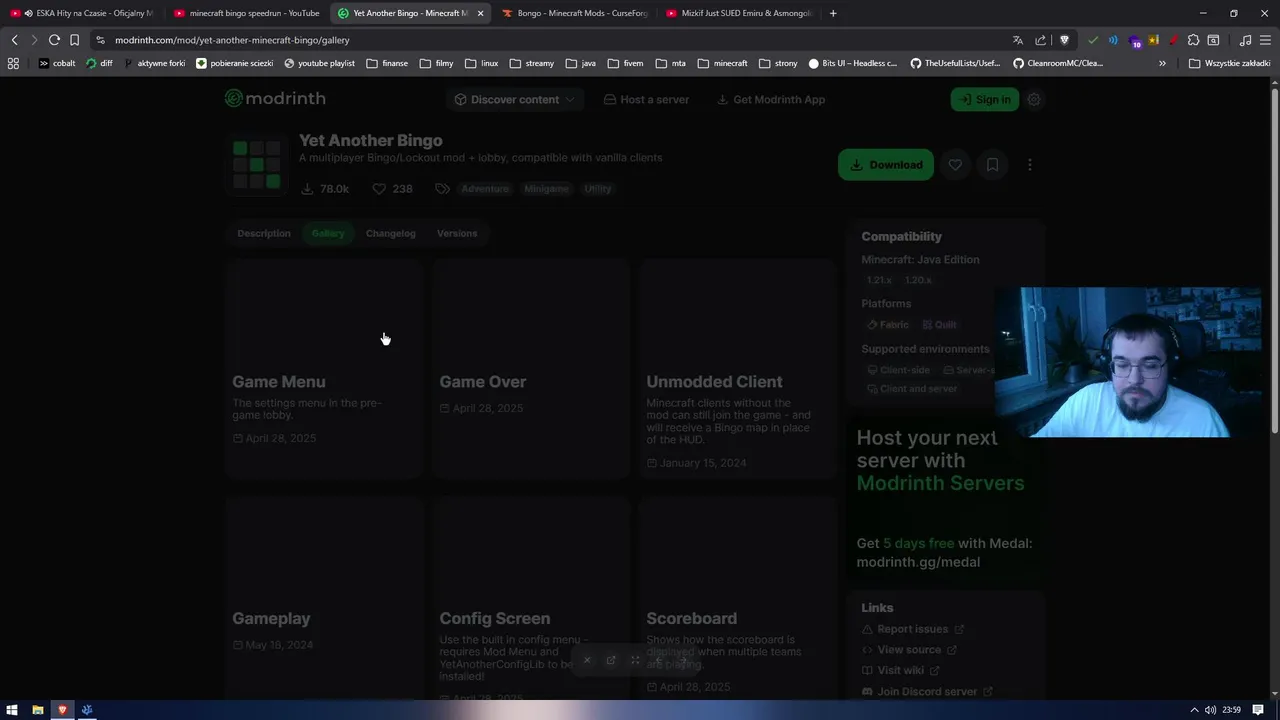The image size is (1280, 720).
Task: Open a new browser tab with plus
Action: click(x=833, y=13)
